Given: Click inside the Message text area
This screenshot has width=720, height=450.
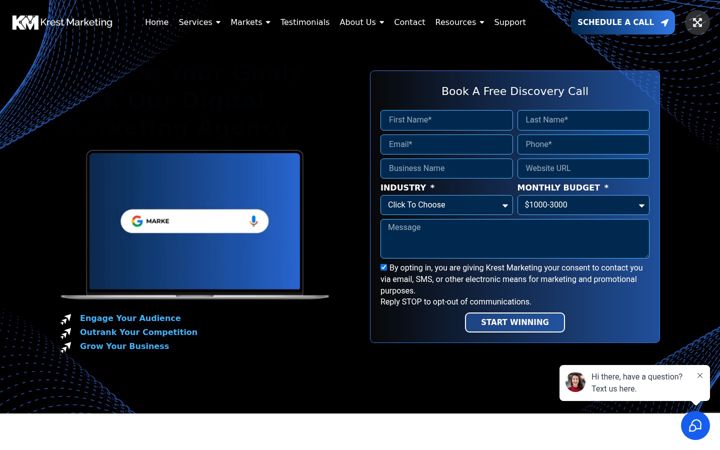Looking at the screenshot, I should pos(514,239).
